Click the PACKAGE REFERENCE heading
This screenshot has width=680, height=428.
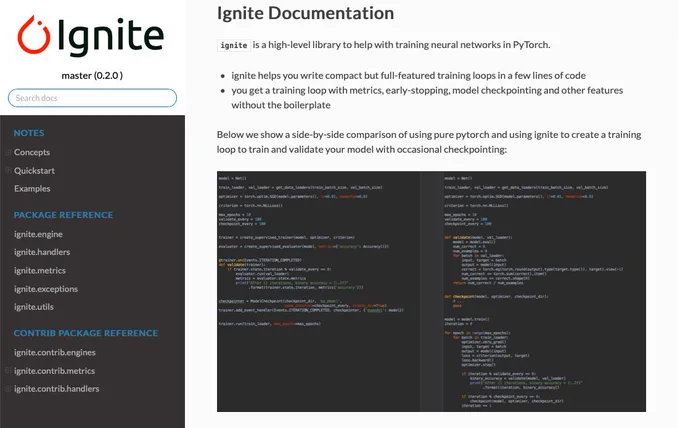click(x=63, y=215)
